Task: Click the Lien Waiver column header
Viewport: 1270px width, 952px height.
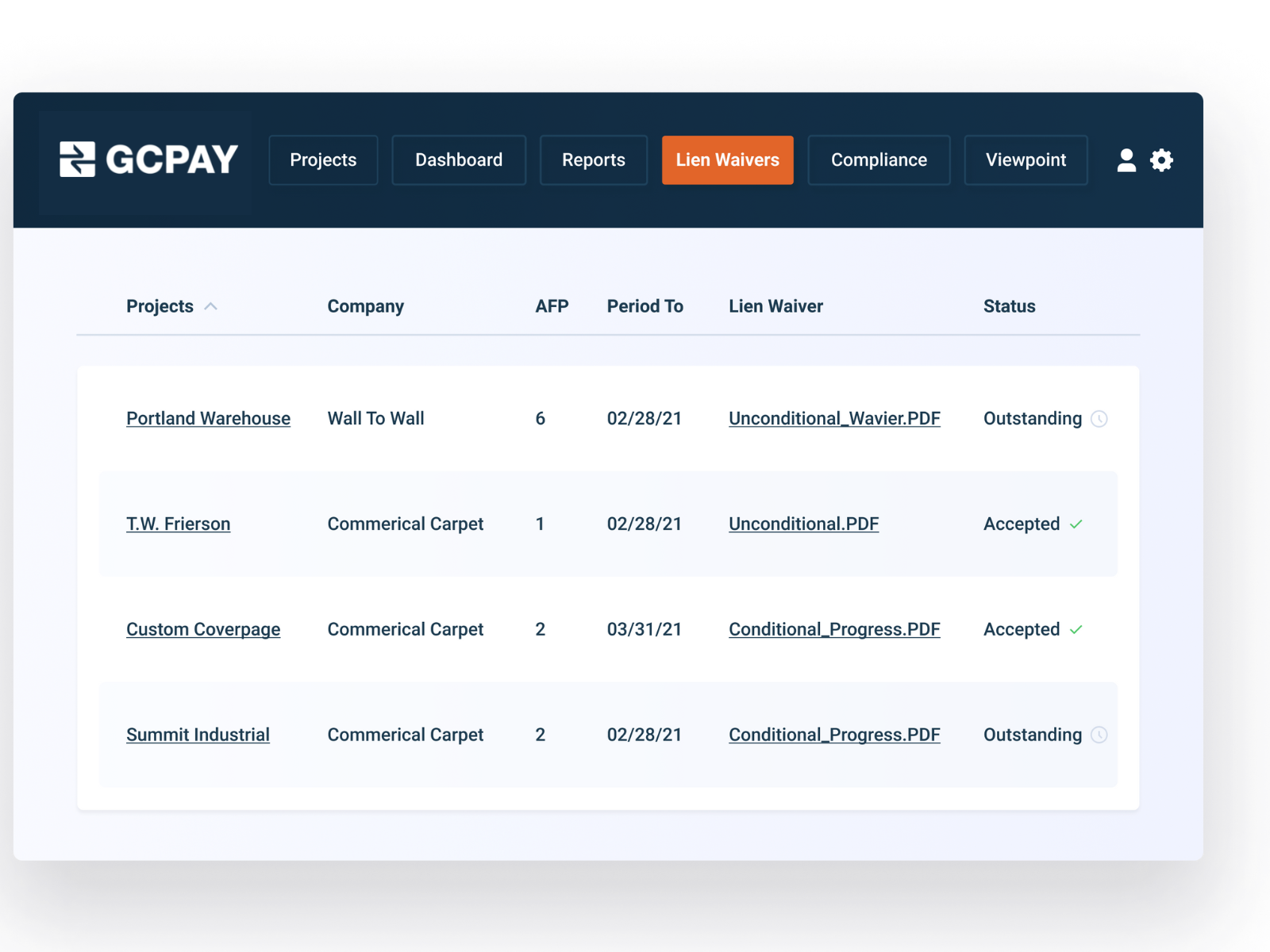Action: click(x=775, y=306)
